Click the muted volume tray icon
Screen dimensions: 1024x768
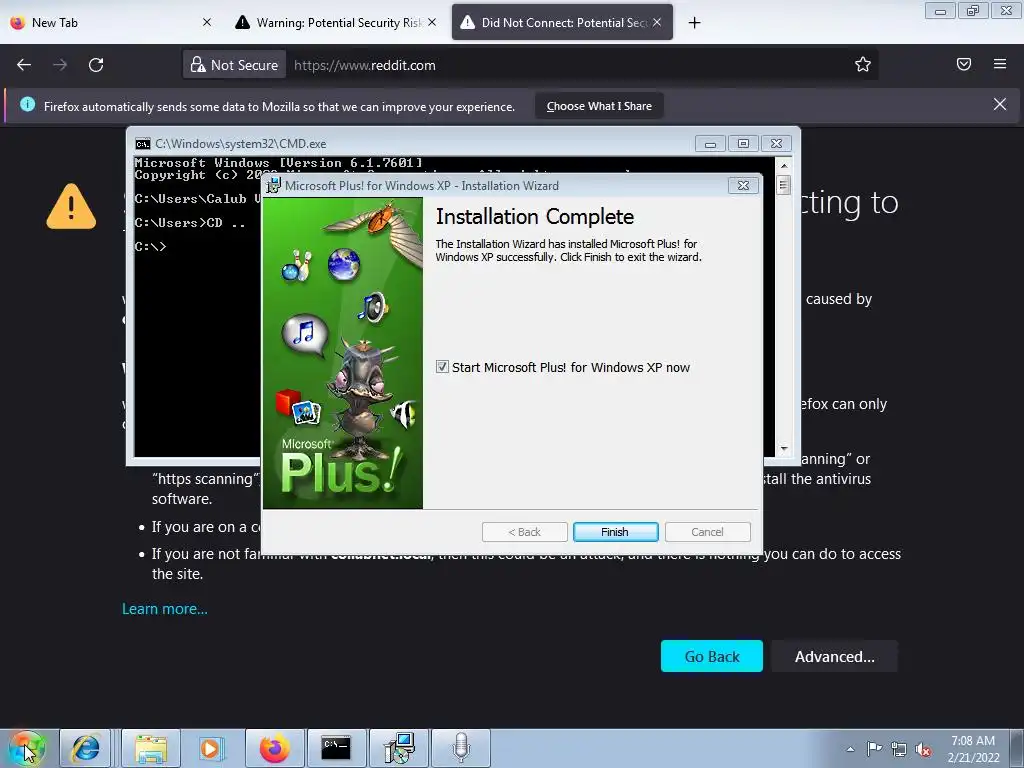(923, 750)
